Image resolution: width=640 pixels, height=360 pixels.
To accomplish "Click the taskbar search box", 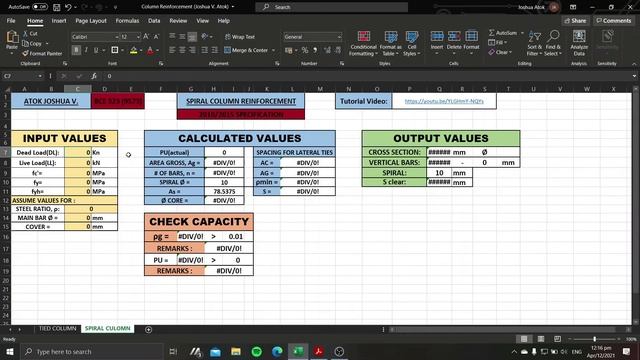I will click(x=92, y=351).
